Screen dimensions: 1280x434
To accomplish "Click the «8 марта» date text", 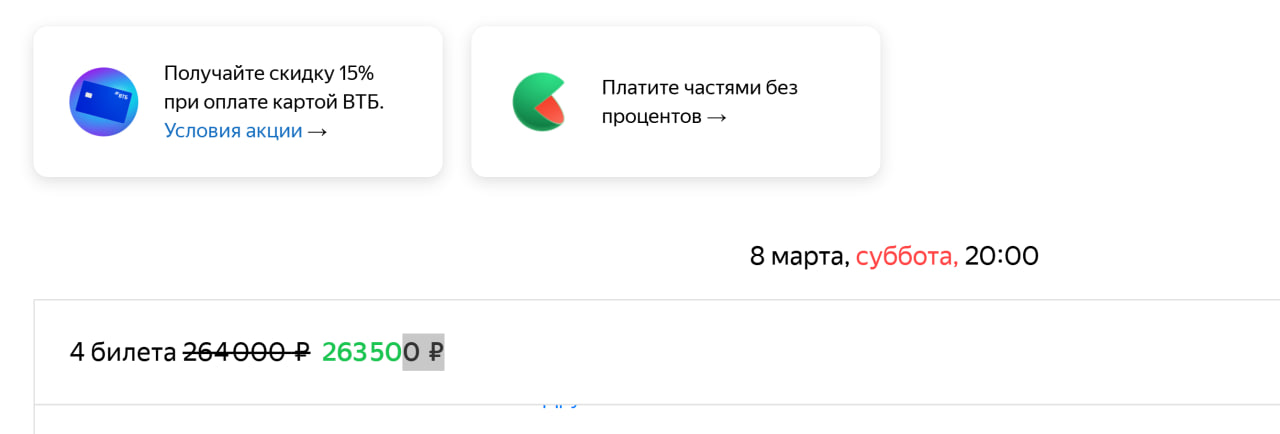I will pyautogui.click(x=797, y=256).
